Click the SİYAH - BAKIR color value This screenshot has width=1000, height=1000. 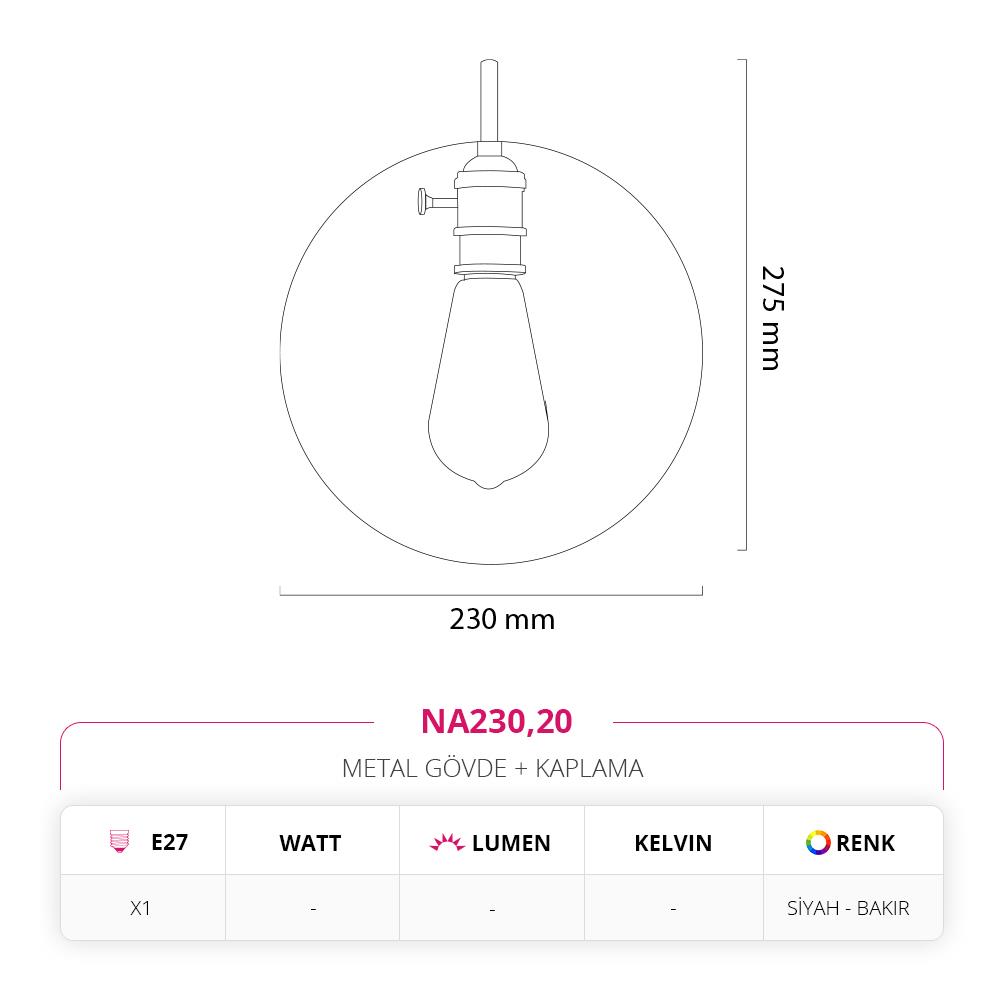849,909
